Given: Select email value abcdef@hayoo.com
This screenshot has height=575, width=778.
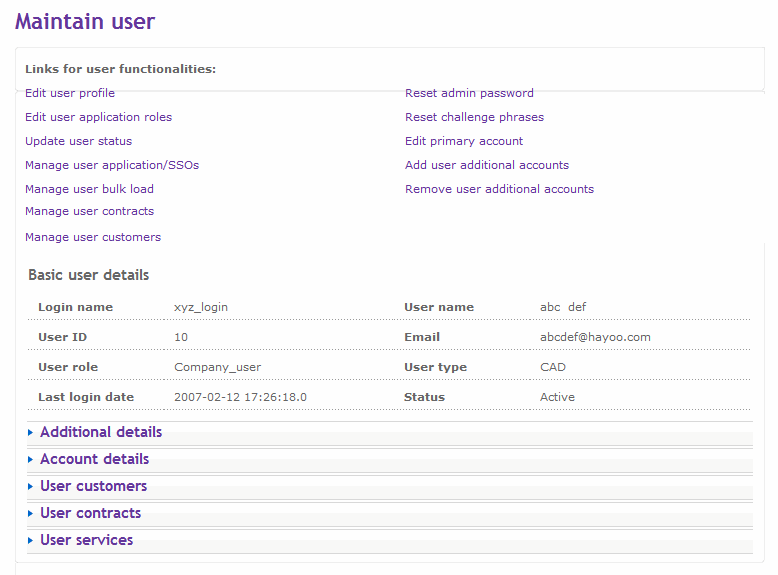Looking at the screenshot, I should coord(595,337).
